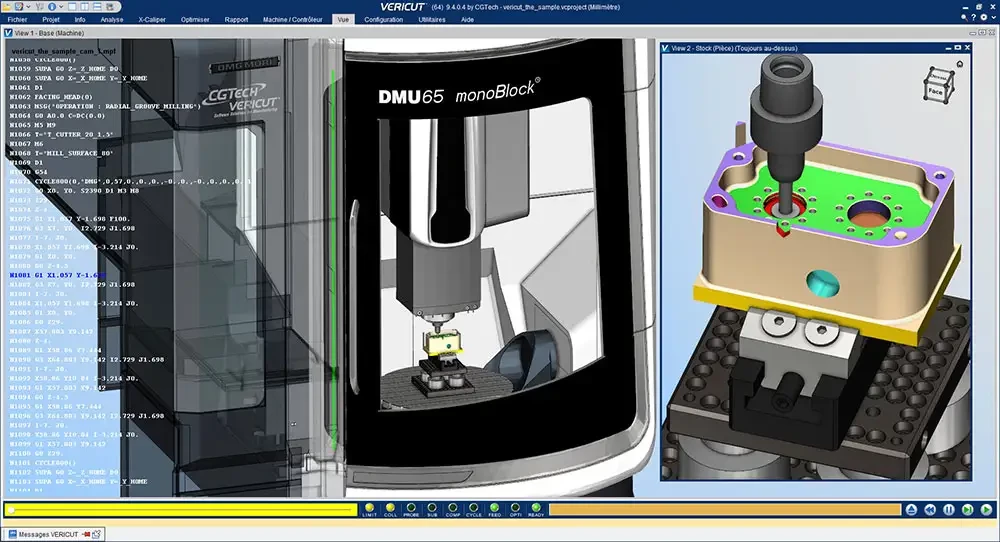Select NC line N1068 T='MILL_SURFACE_80'
The height and width of the screenshot is (542, 1000).
coord(61,153)
